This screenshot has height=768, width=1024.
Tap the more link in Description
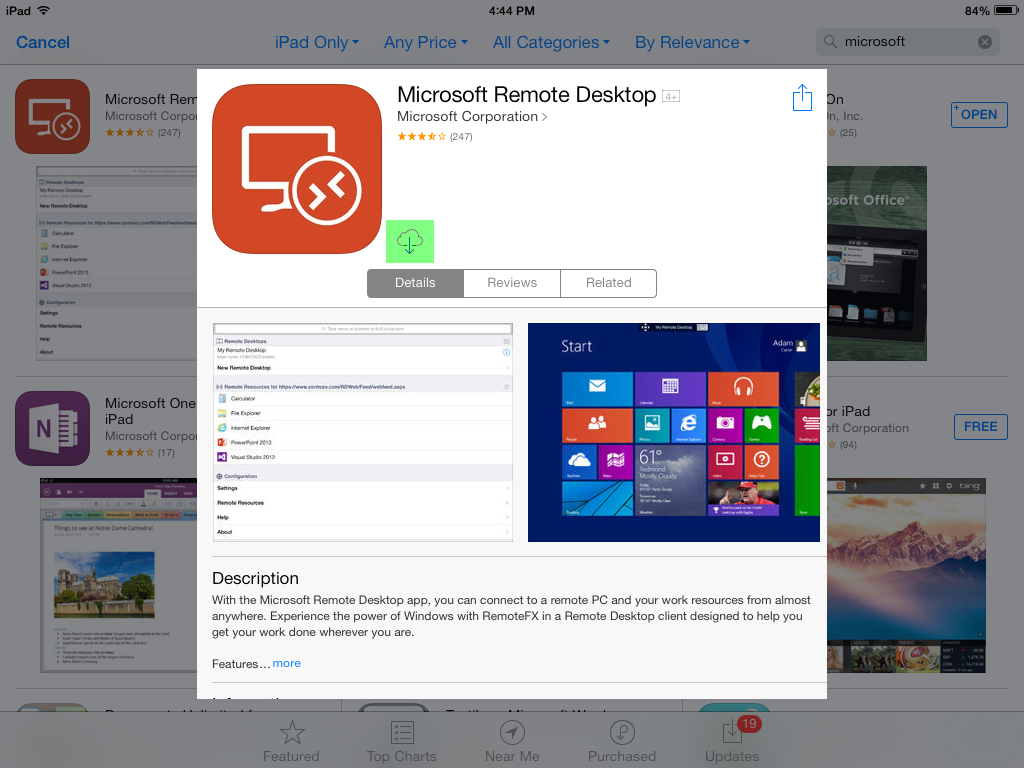[x=286, y=663]
